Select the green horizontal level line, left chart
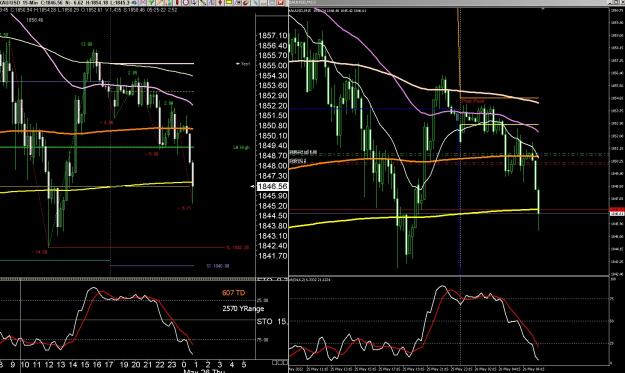This screenshot has height=373, width=625. (x=96, y=147)
